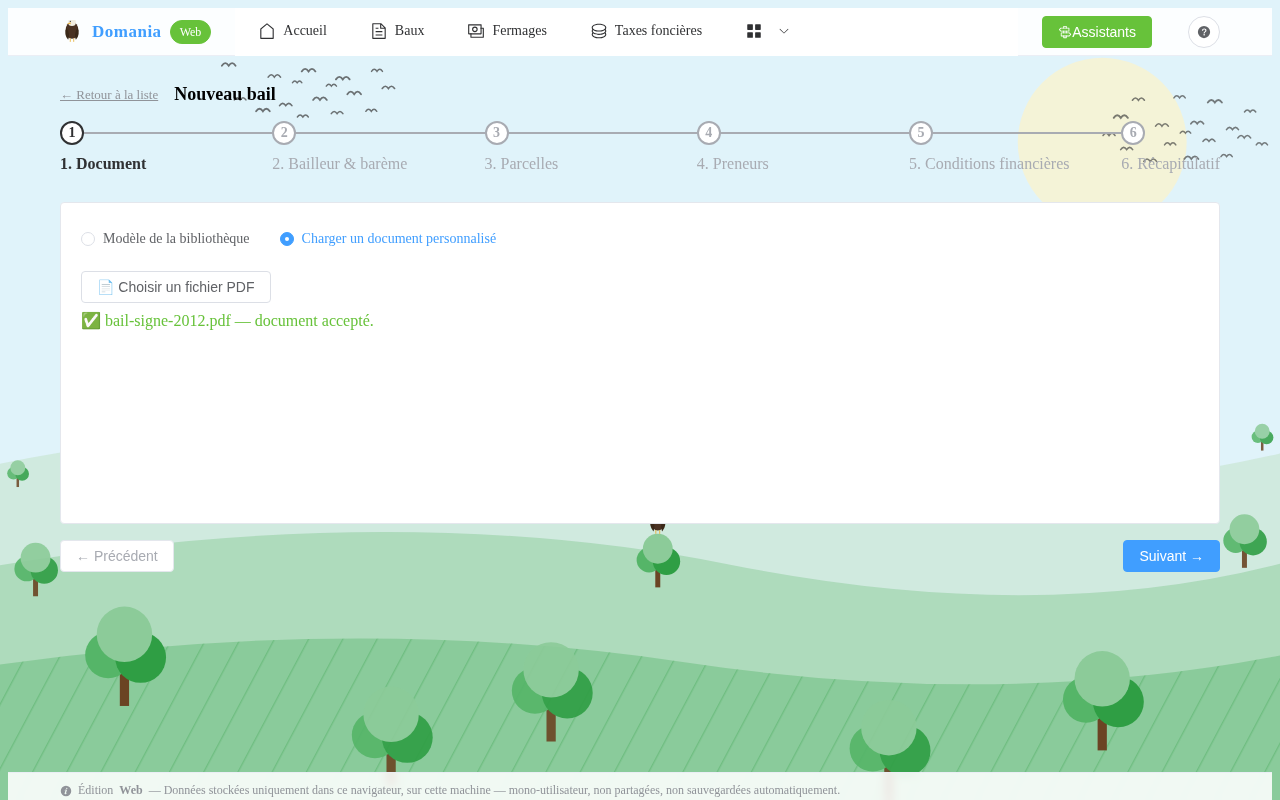This screenshot has height=800, width=1280.
Task: Open the Fermages menu item
Action: click(507, 31)
